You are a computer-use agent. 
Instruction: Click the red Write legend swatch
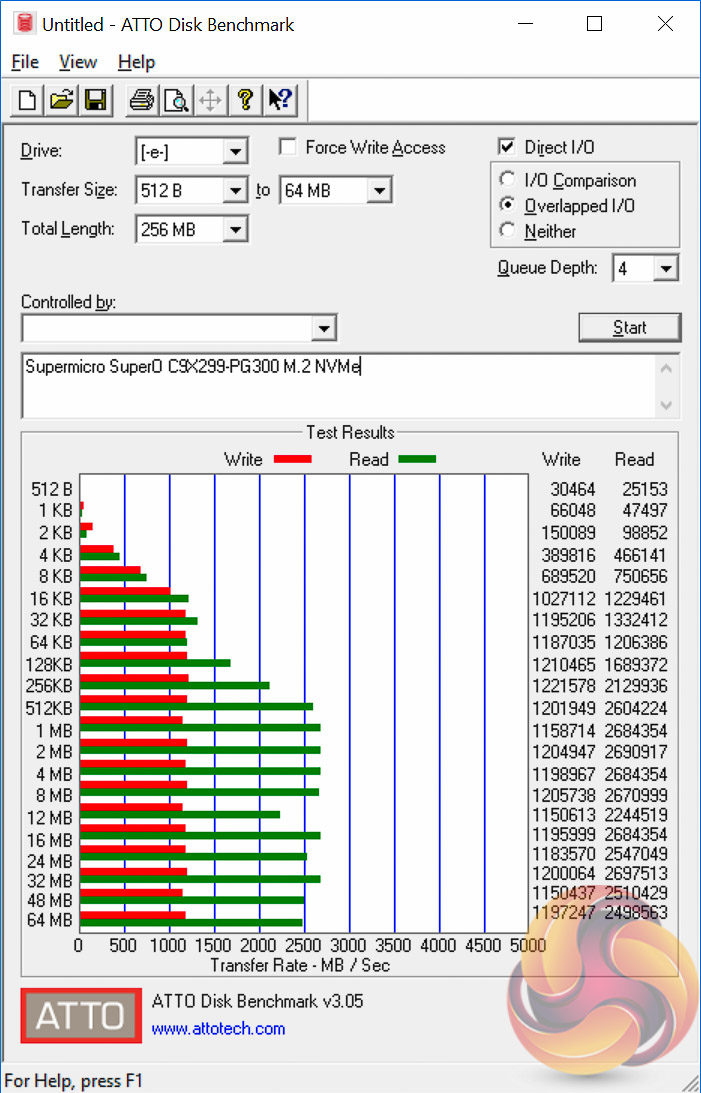[293, 459]
